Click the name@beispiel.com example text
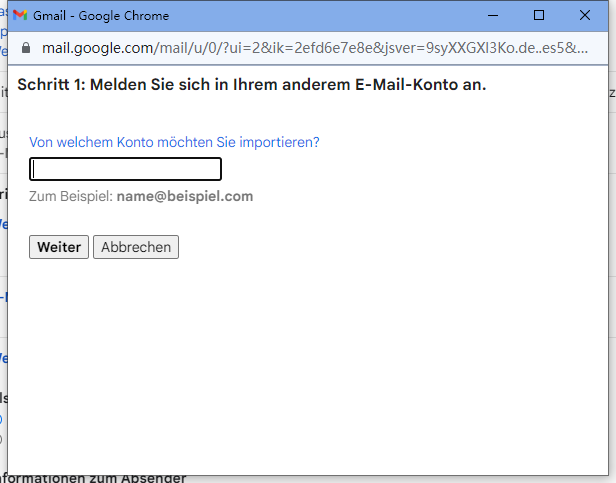 point(185,196)
